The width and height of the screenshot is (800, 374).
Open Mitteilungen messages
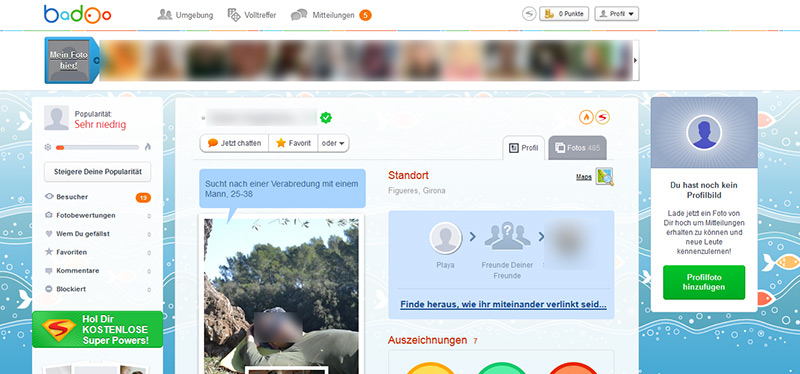tap(323, 15)
